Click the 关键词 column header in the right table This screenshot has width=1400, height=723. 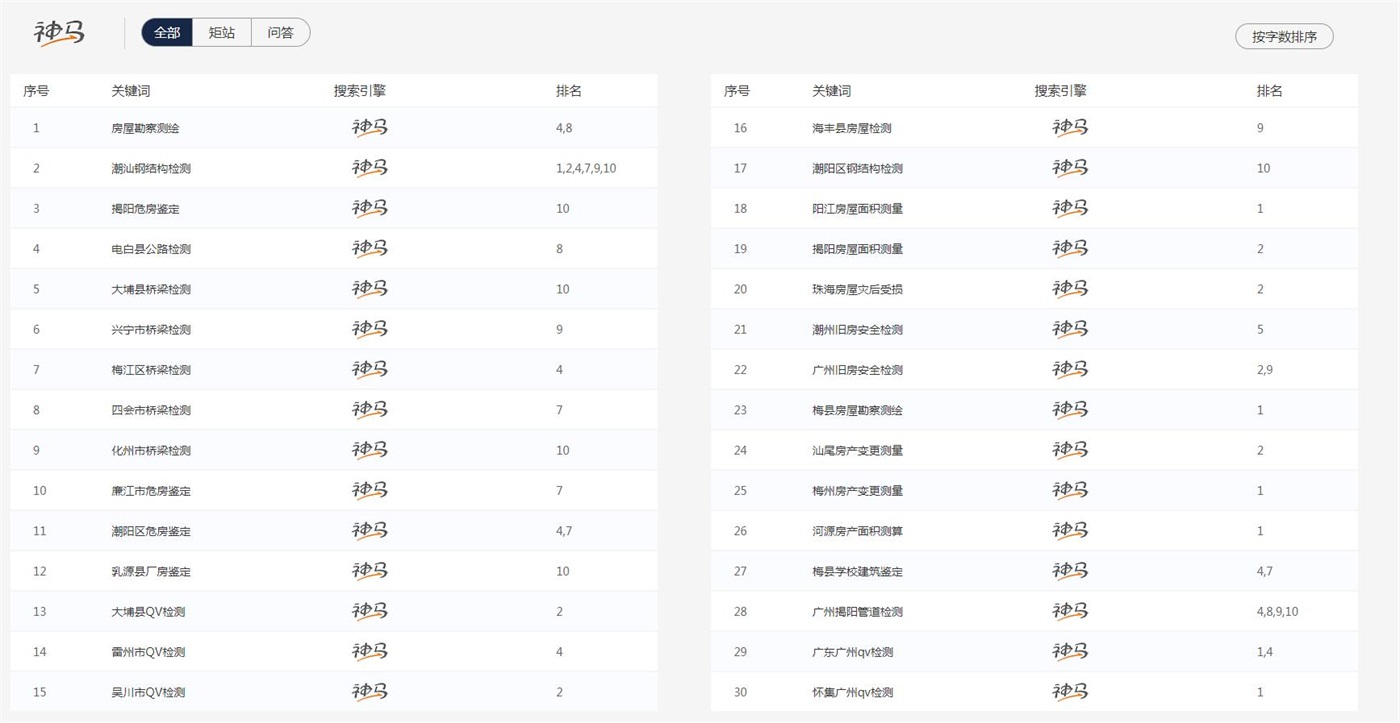pyautogui.click(x=831, y=91)
